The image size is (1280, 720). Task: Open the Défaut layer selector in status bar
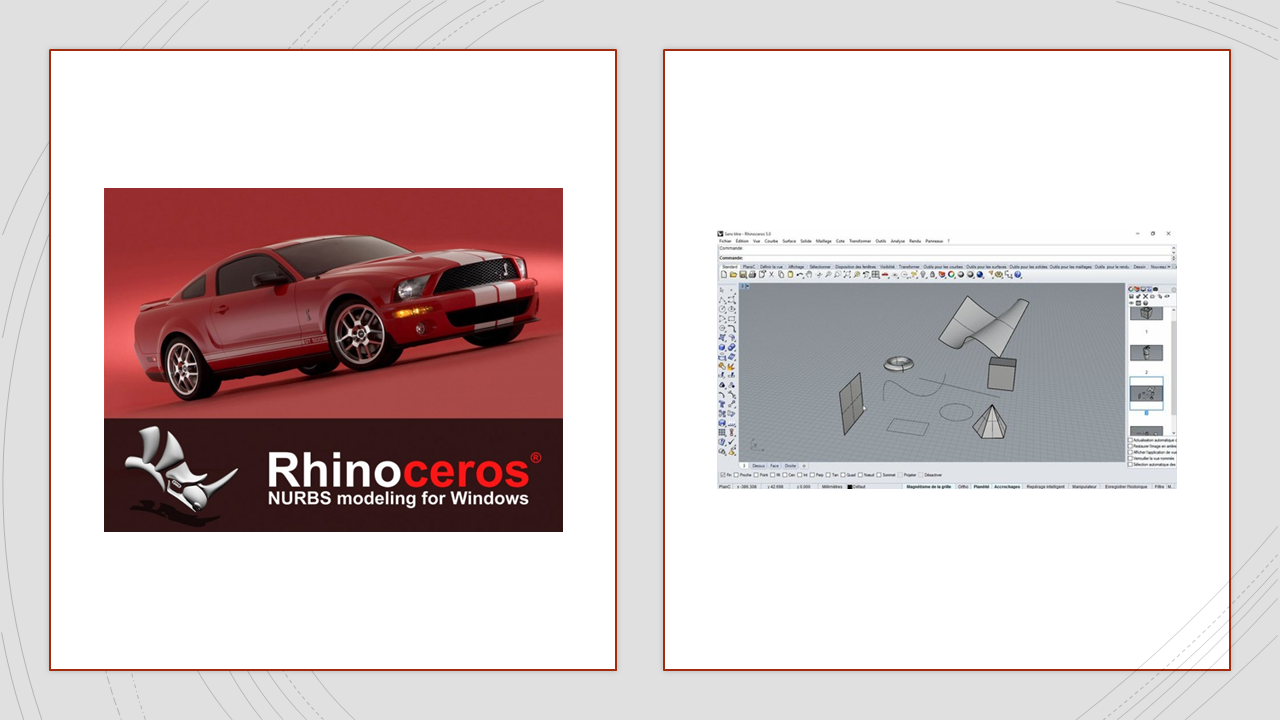pyautogui.click(x=859, y=487)
